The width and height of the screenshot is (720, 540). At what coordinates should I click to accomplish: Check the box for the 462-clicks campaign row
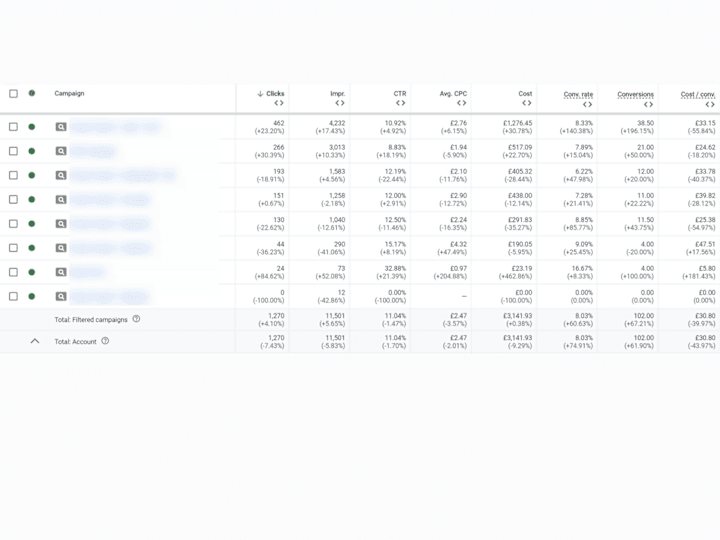(x=13, y=127)
